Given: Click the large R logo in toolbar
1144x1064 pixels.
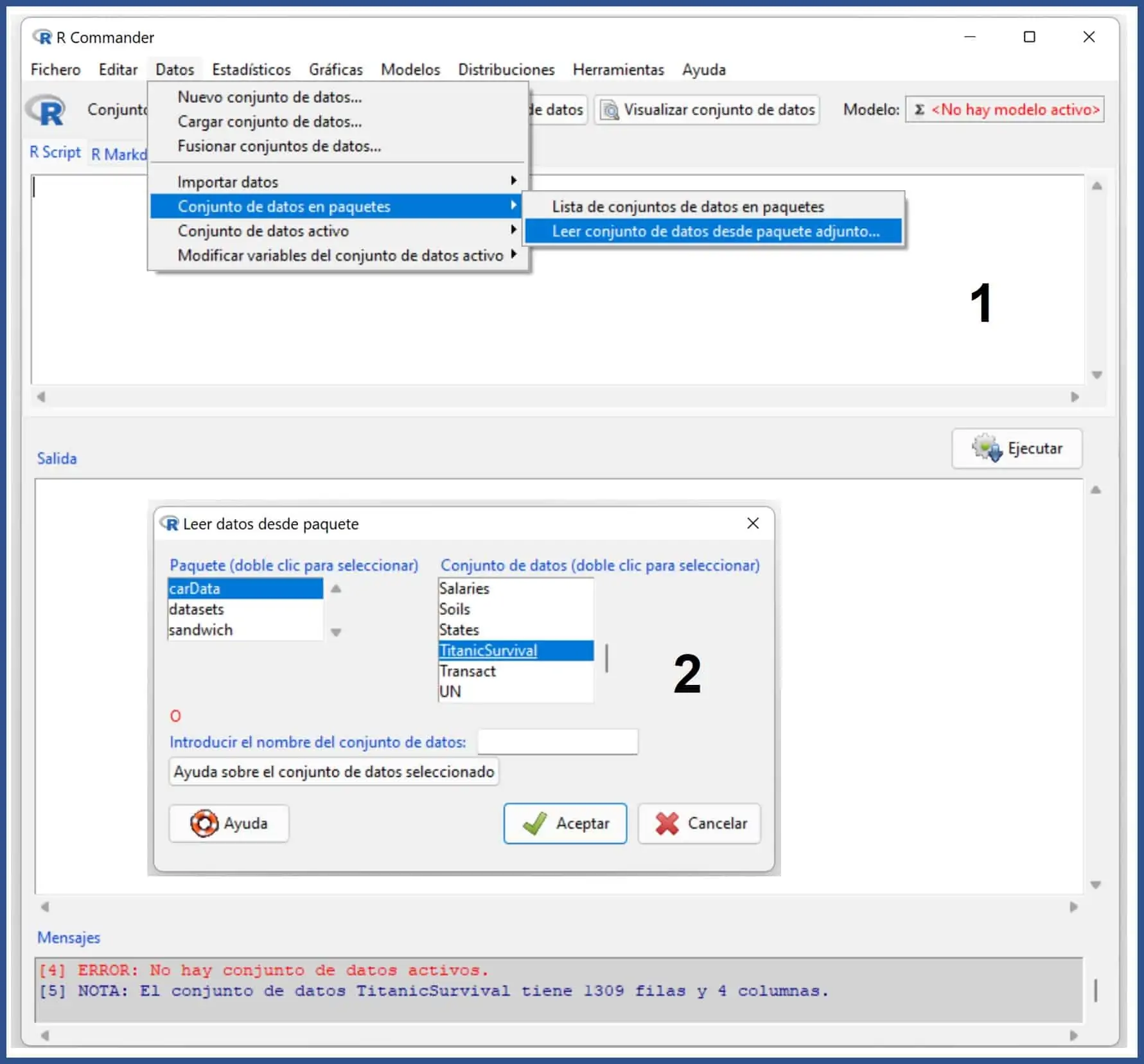Looking at the screenshot, I should pyautogui.click(x=47, y=111).
